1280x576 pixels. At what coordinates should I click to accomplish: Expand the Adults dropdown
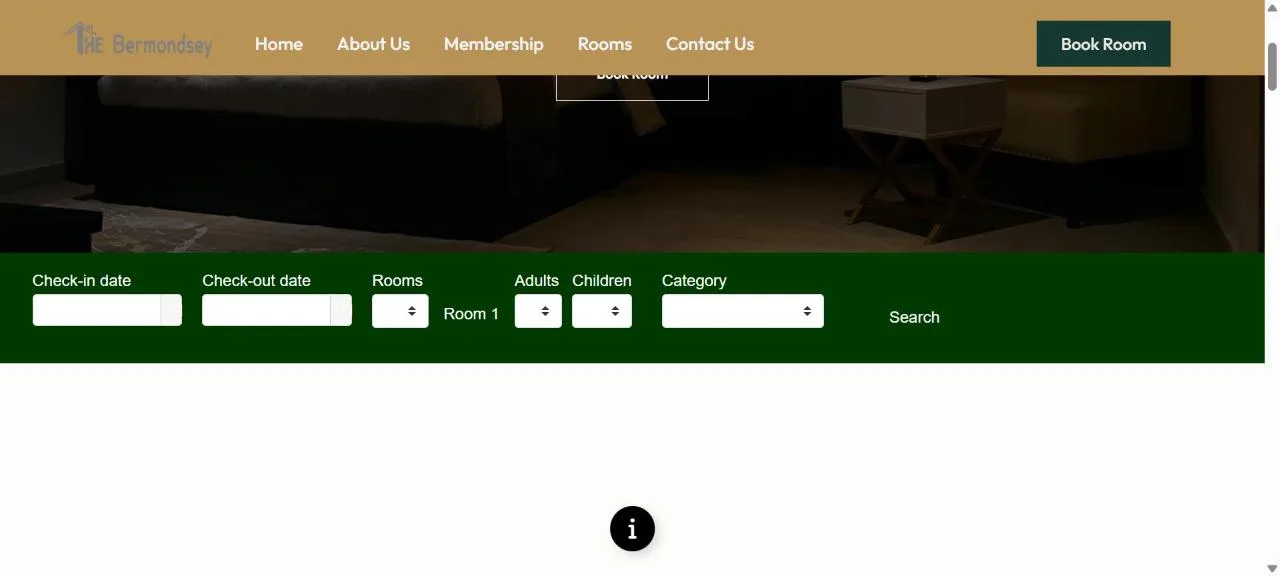pyautogui.click(x=538, y=311)
